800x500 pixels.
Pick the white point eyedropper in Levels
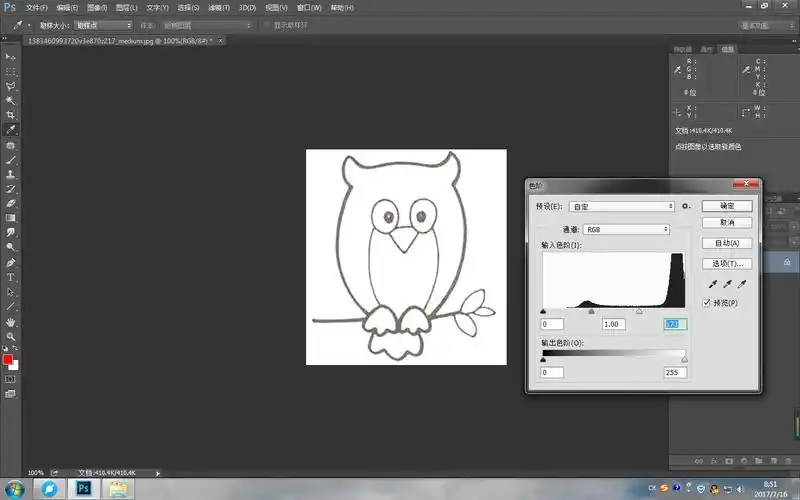coord(742,284)
